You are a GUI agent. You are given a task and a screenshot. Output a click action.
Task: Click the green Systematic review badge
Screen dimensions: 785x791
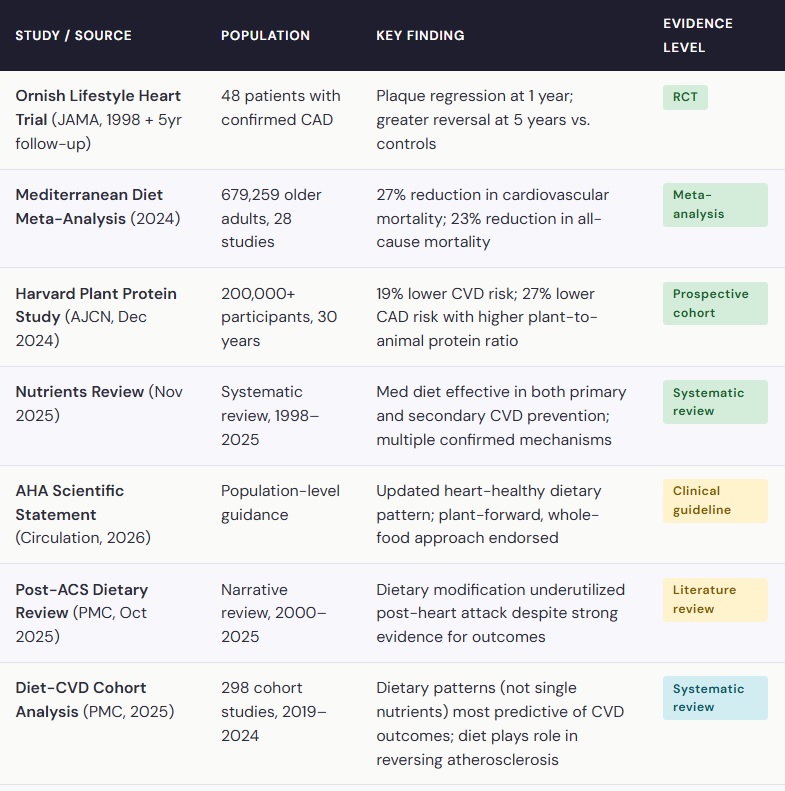715,402
